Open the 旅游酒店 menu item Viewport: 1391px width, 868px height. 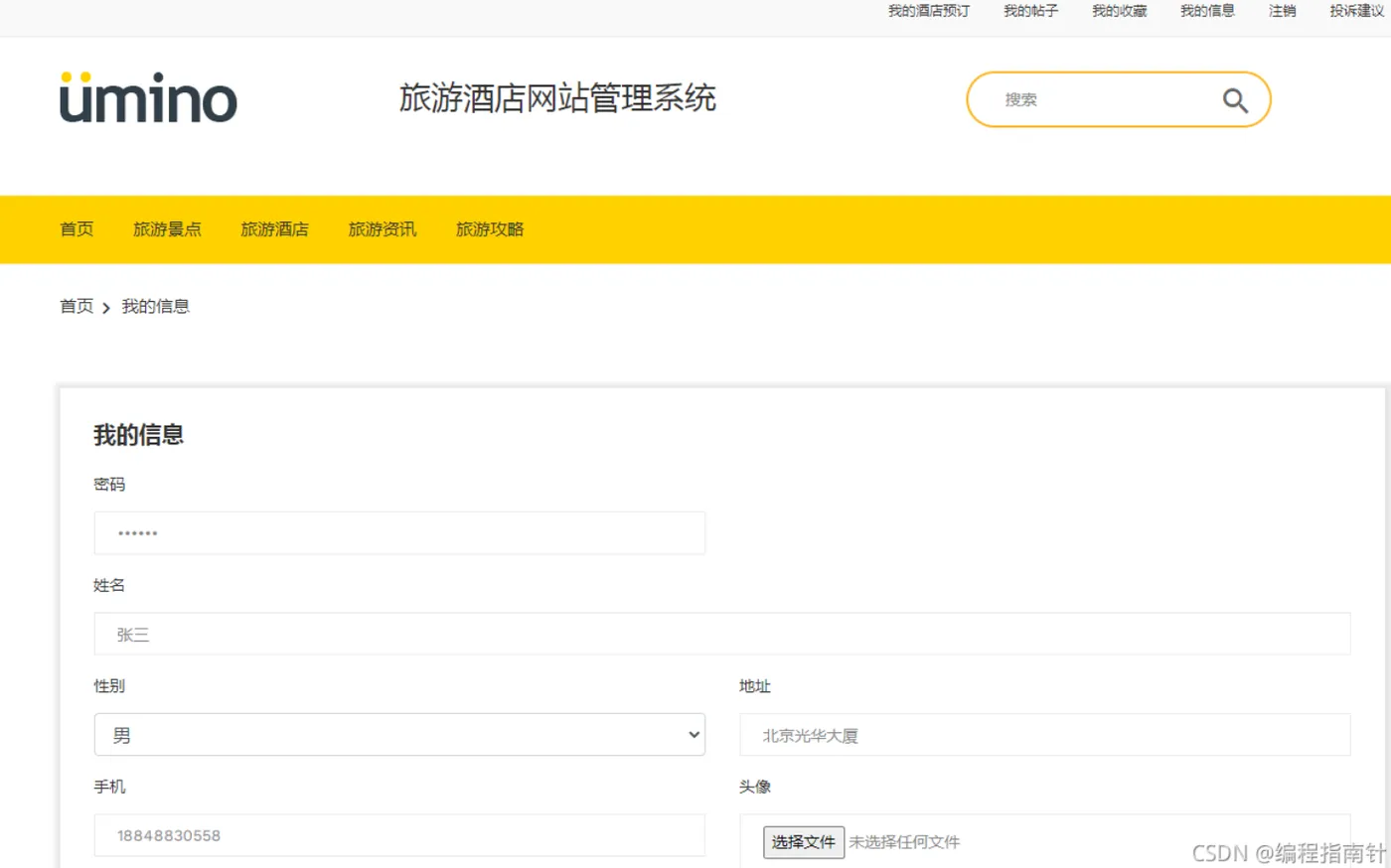(274, 229)
